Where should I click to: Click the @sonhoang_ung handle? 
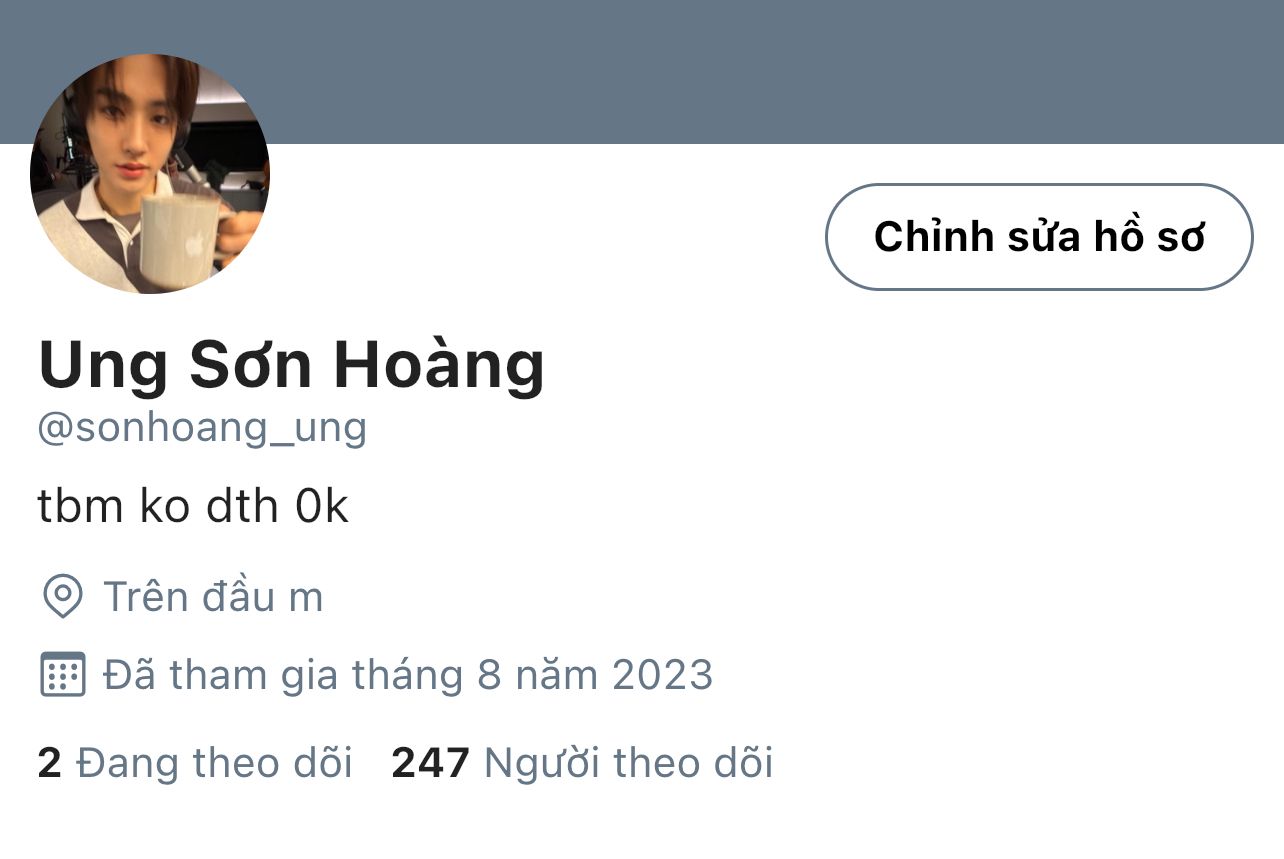coord(202,428)
